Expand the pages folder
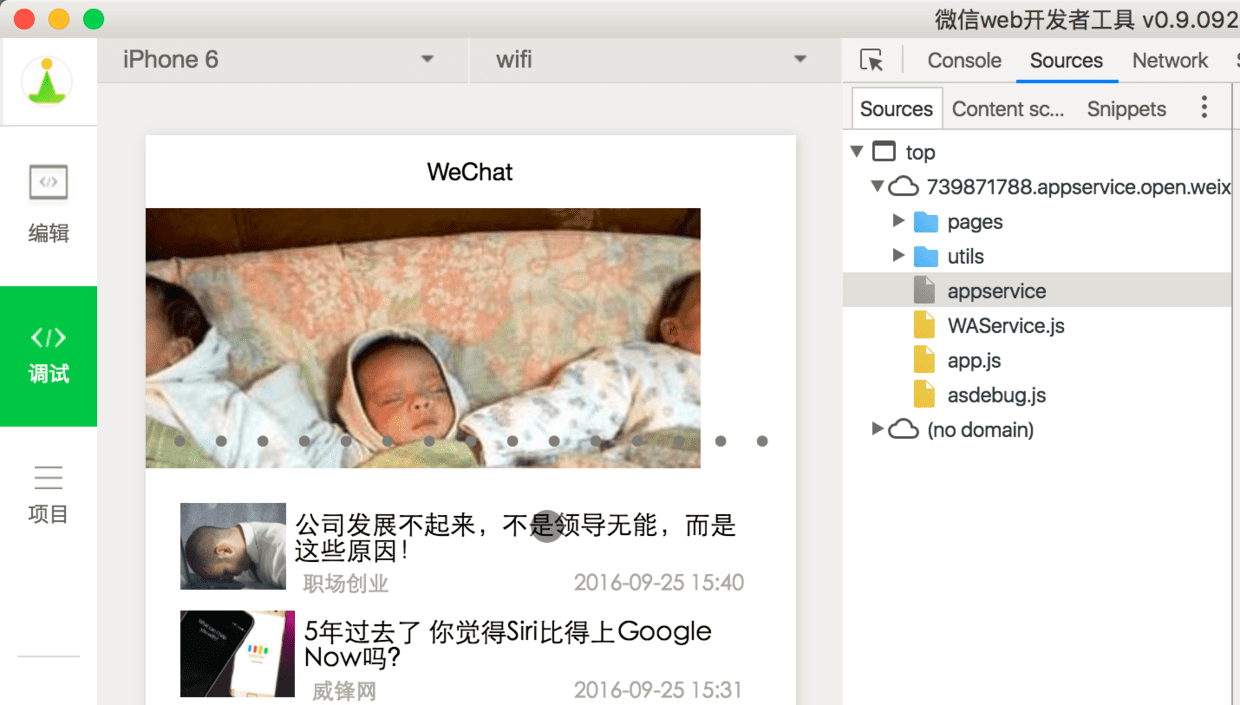 coord(898,221)
